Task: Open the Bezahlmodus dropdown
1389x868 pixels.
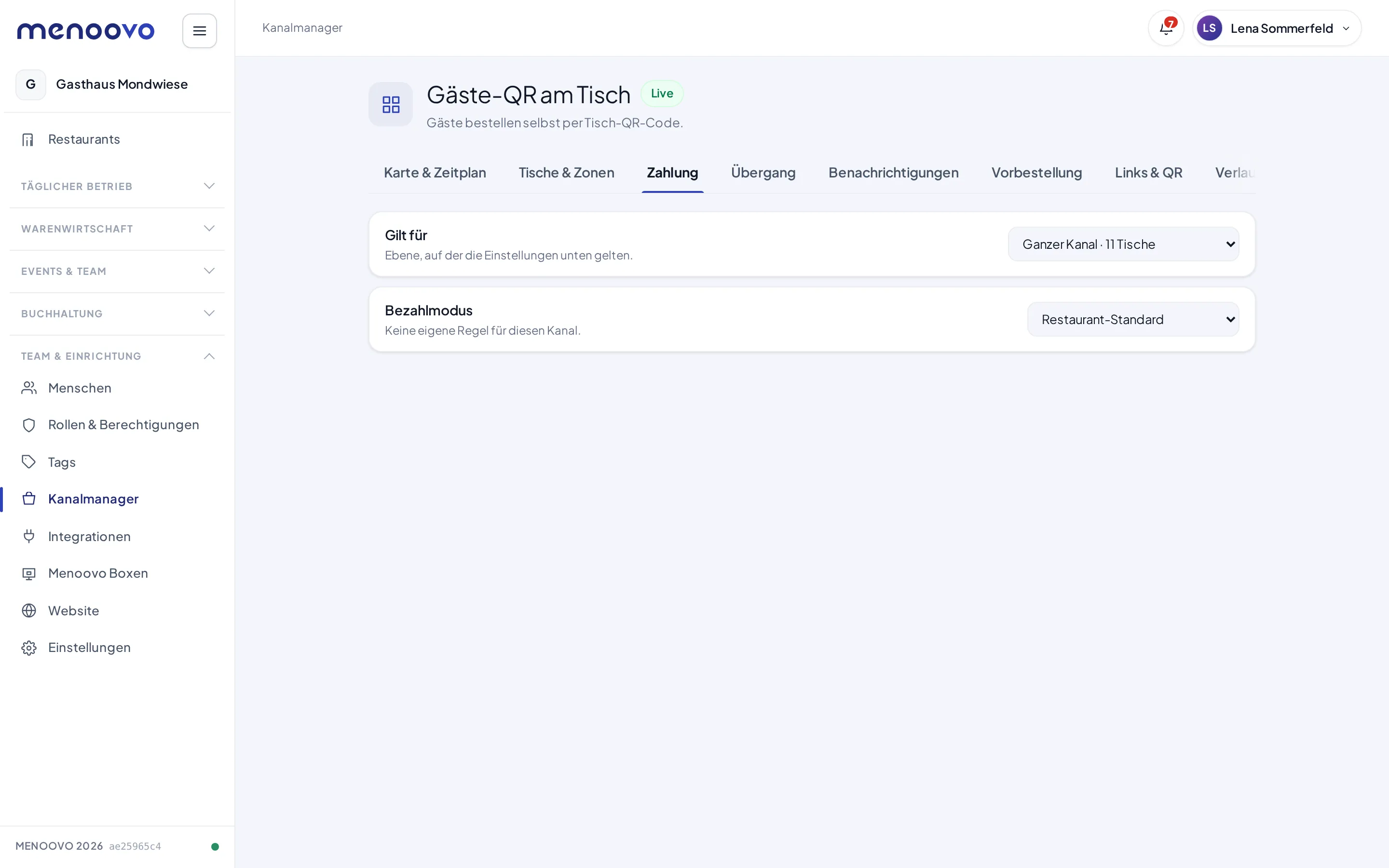Action: click(x=1133, y=319)
